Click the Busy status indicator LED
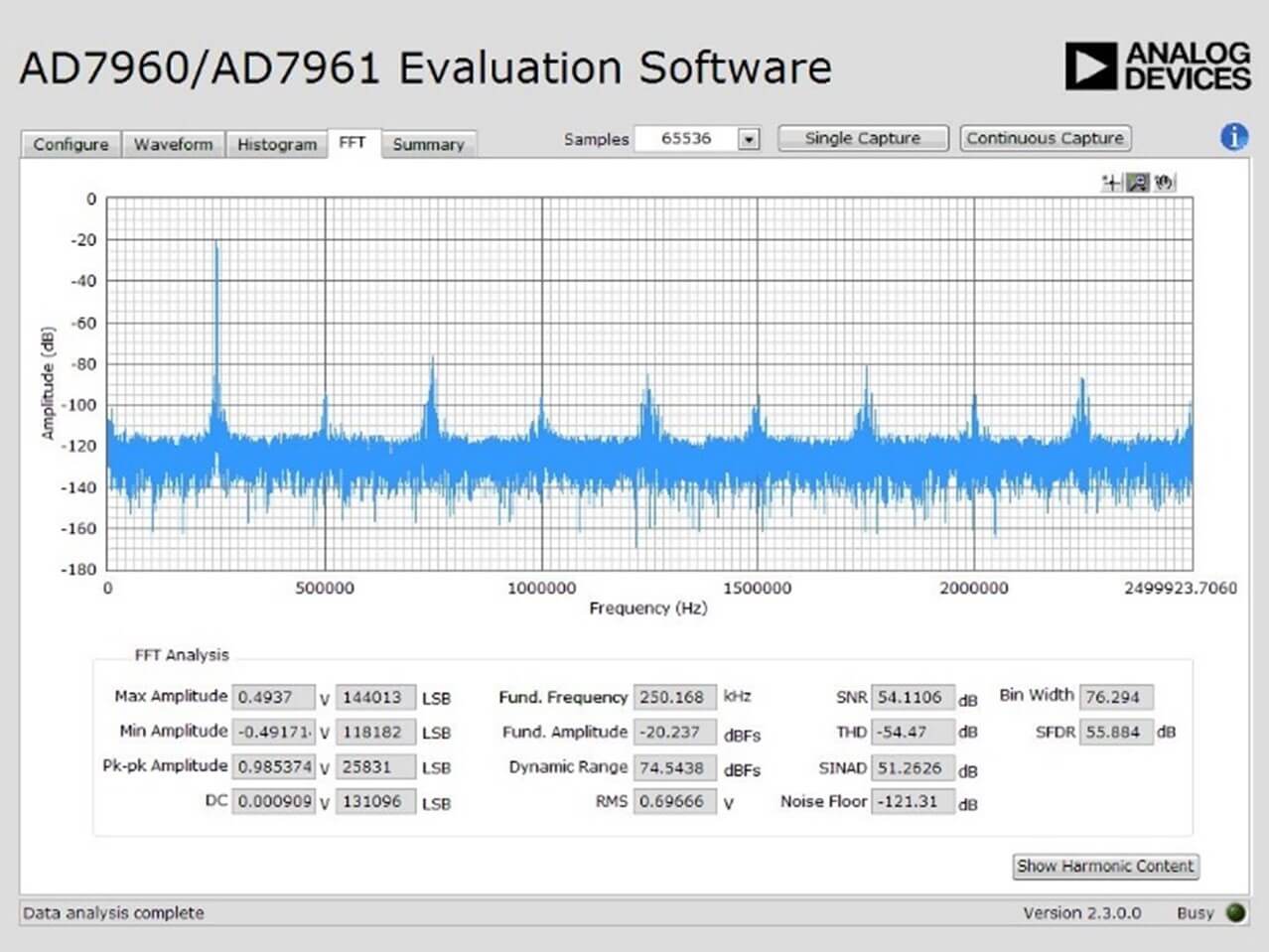This screenshot has width=1269, height=952. 1236,912
